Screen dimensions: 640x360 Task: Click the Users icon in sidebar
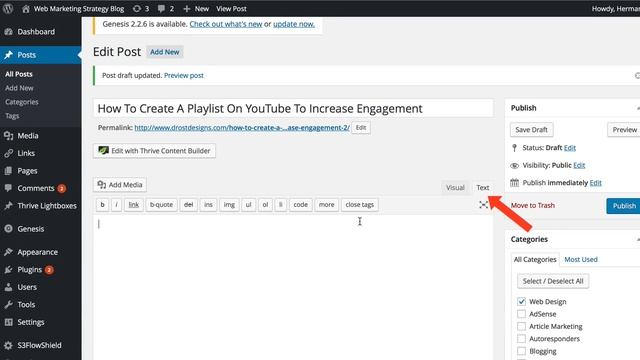(x=9, y=287)
